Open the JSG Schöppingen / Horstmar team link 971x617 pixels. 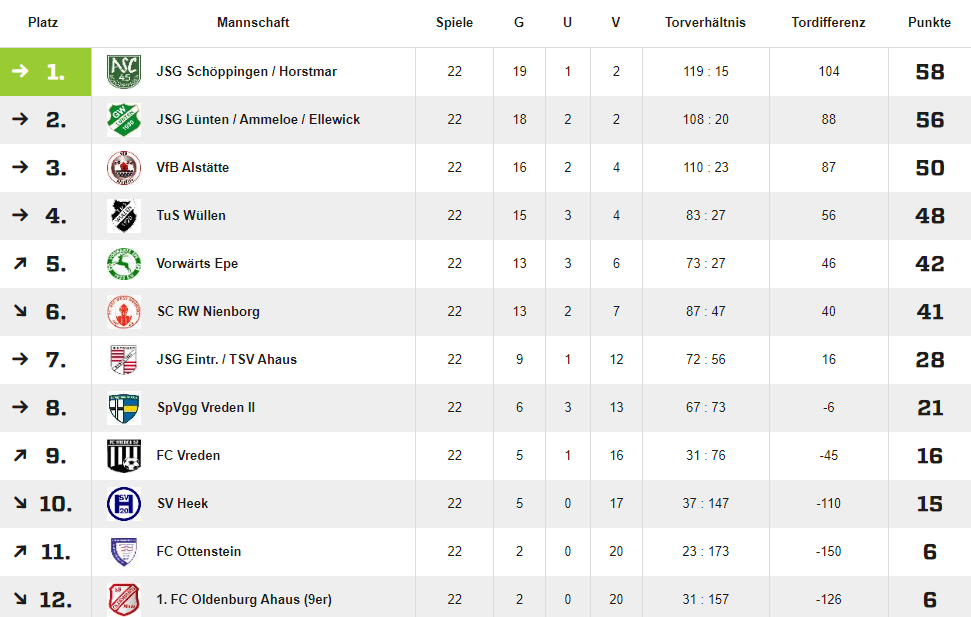pyautogui.click(x=246, y=71)
